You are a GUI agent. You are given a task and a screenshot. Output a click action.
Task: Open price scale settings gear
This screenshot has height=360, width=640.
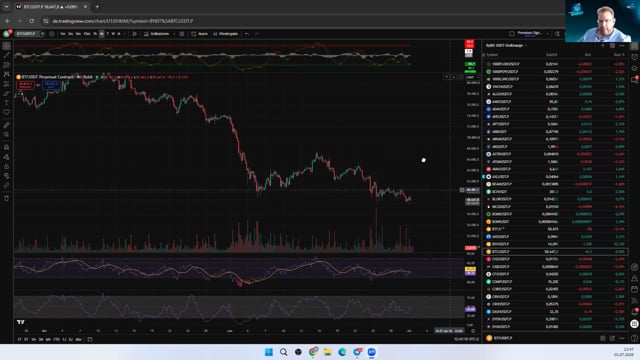473,331
